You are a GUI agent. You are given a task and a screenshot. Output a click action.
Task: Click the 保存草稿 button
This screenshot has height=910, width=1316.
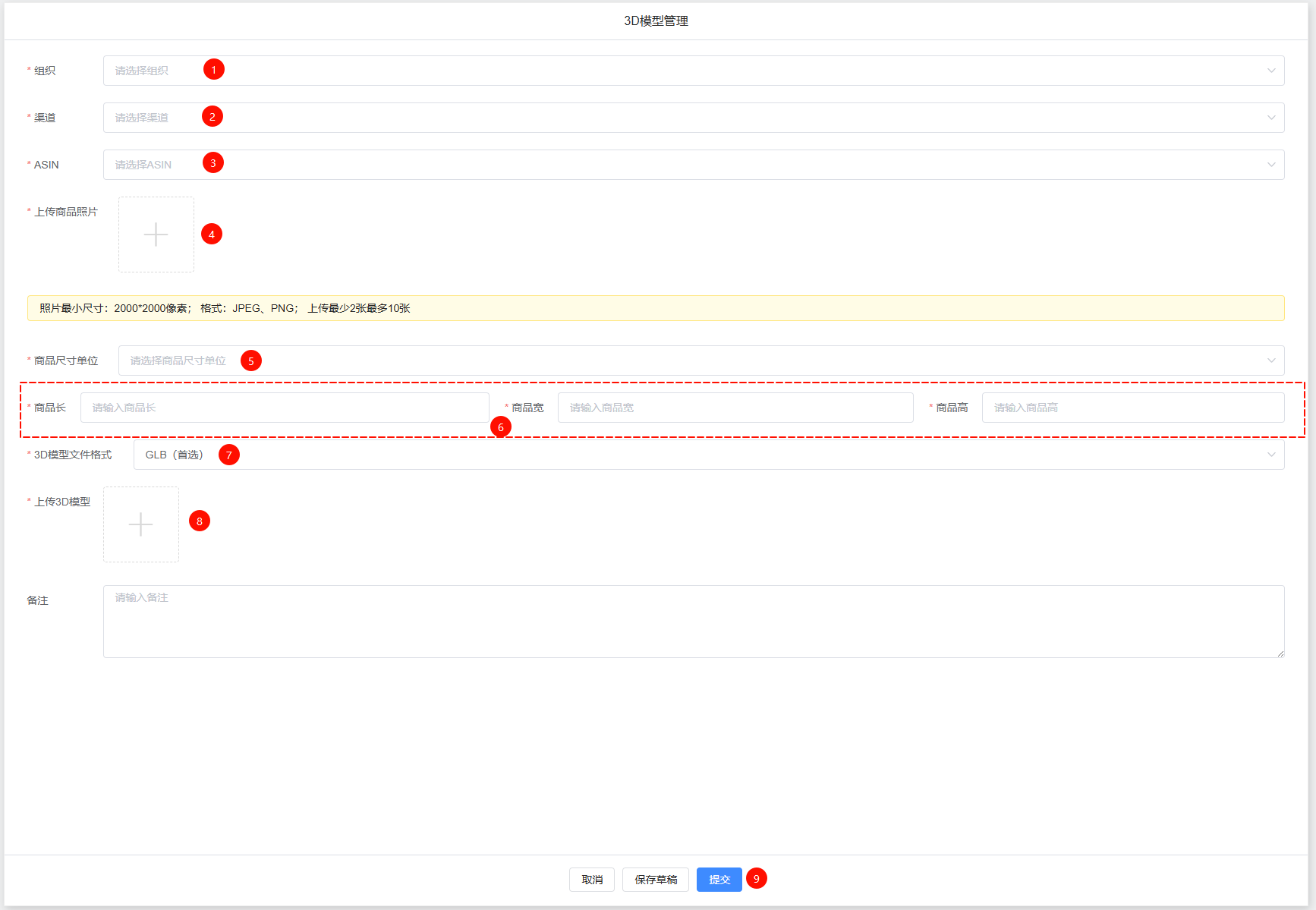tap(656, 880)
